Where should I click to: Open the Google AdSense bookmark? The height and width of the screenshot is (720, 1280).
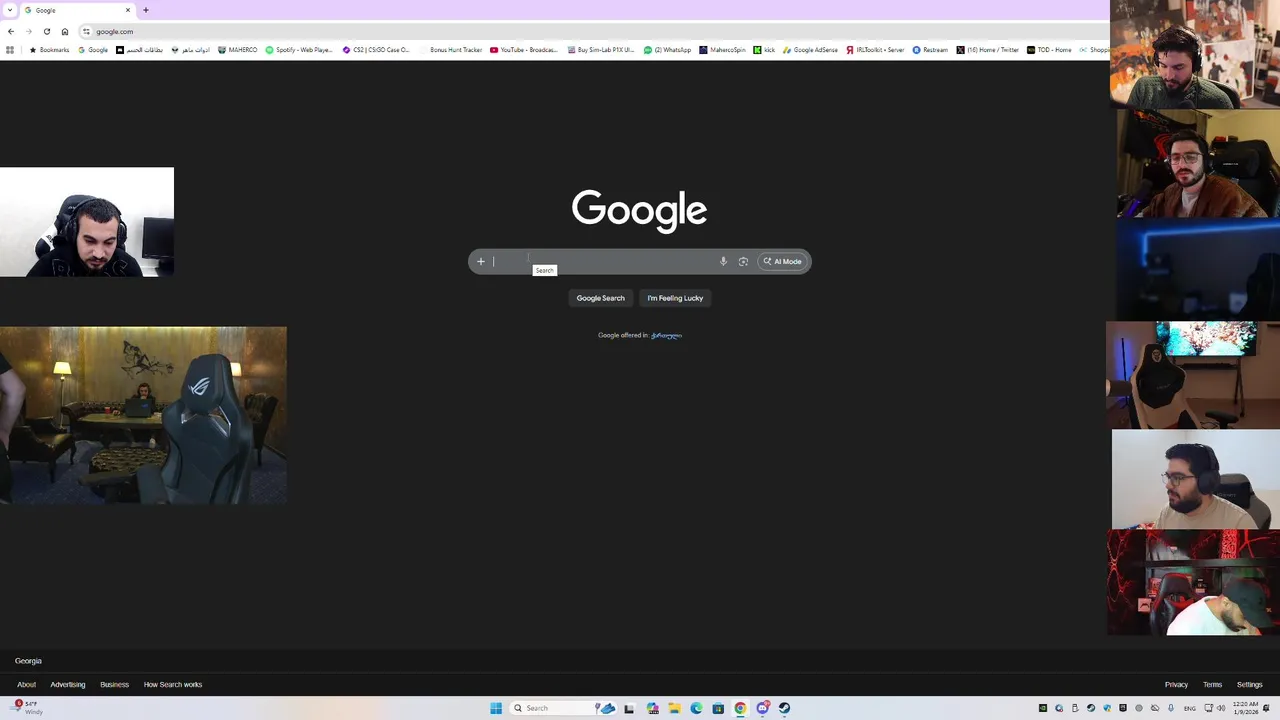coord(811,50)
